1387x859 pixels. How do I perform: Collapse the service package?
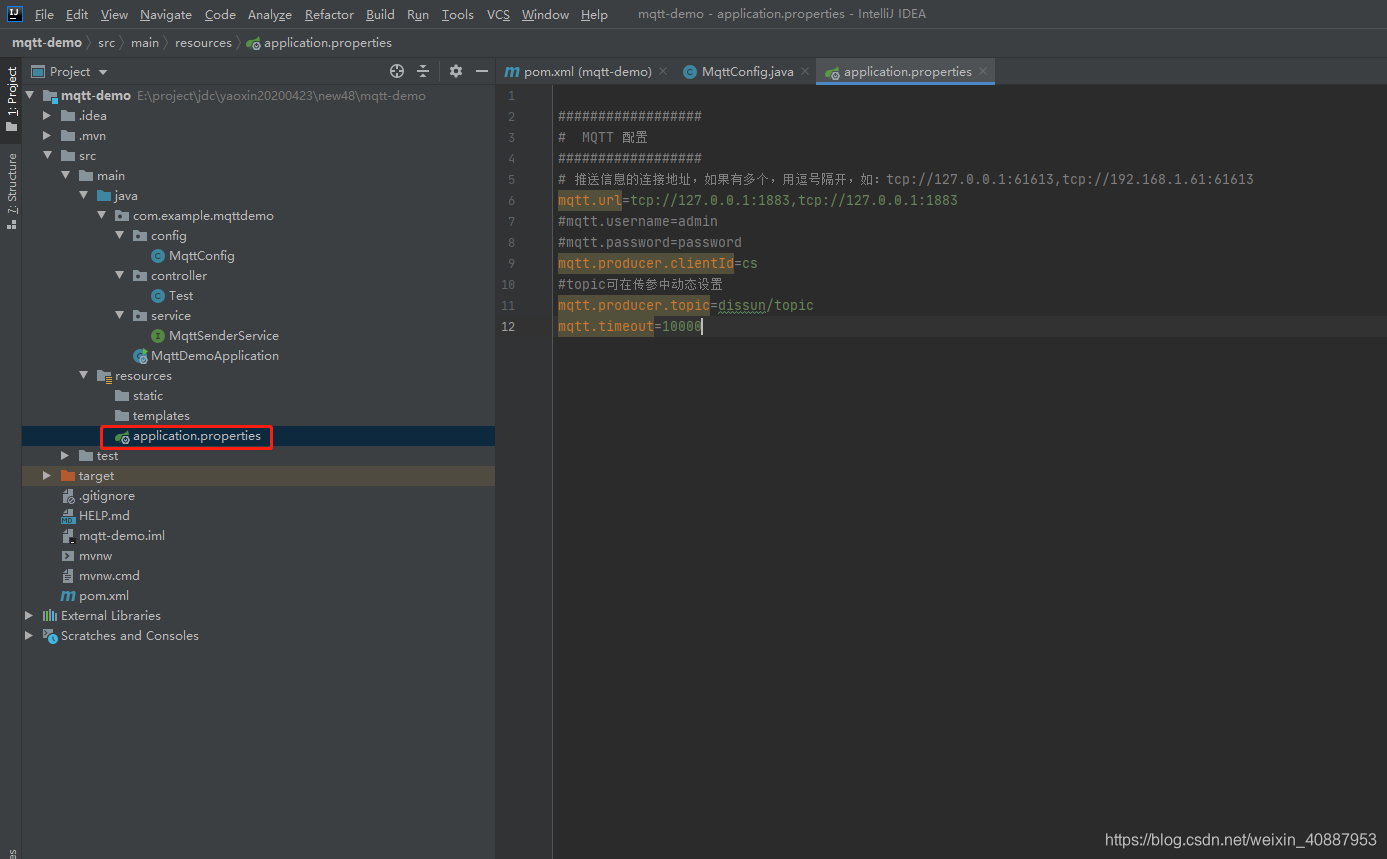coord(119,316)
